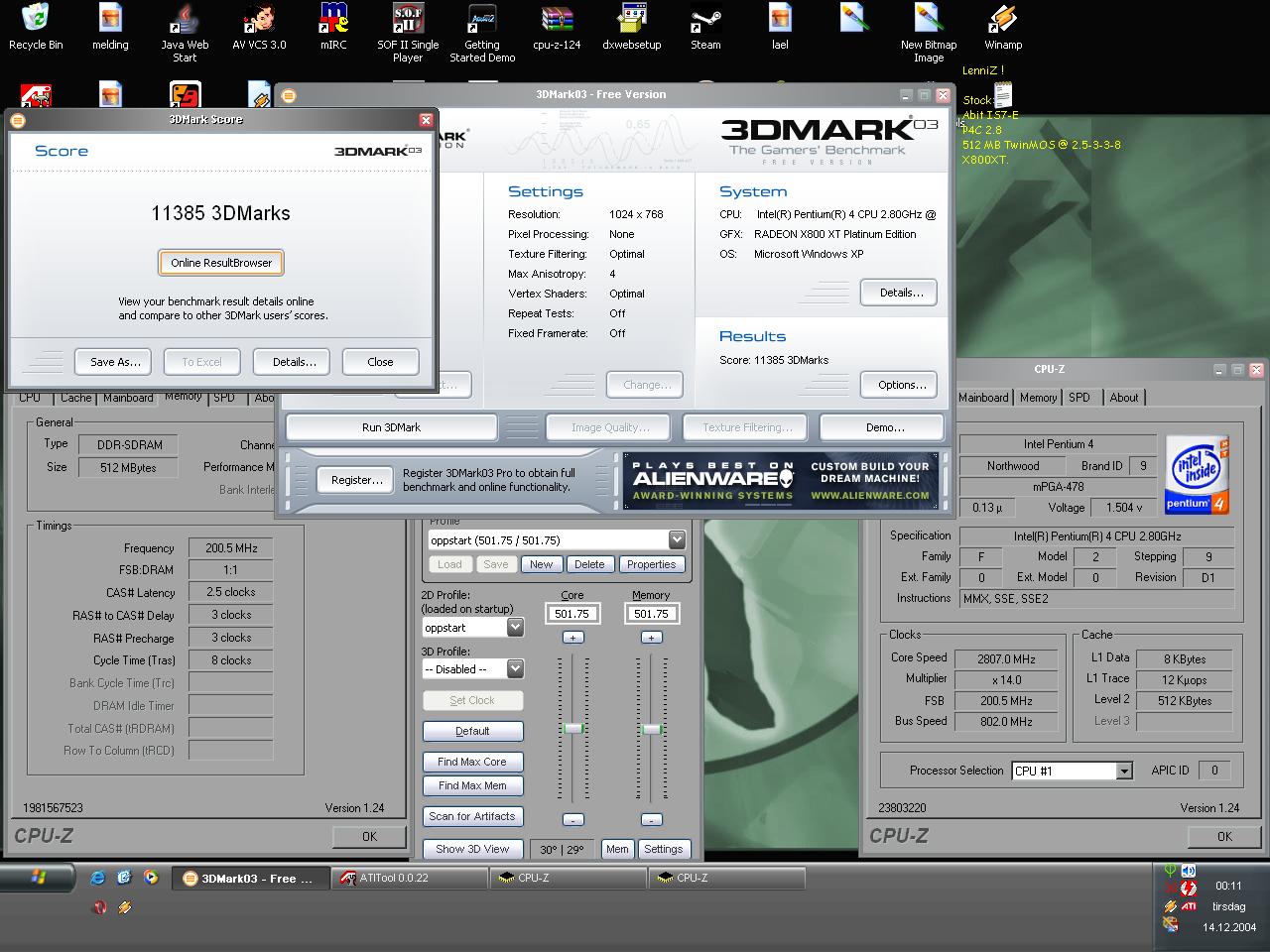Open the dxwebsetup installer icon
Image resolution: width=1270 pixels, height=952 pixels.
point(631,20)
